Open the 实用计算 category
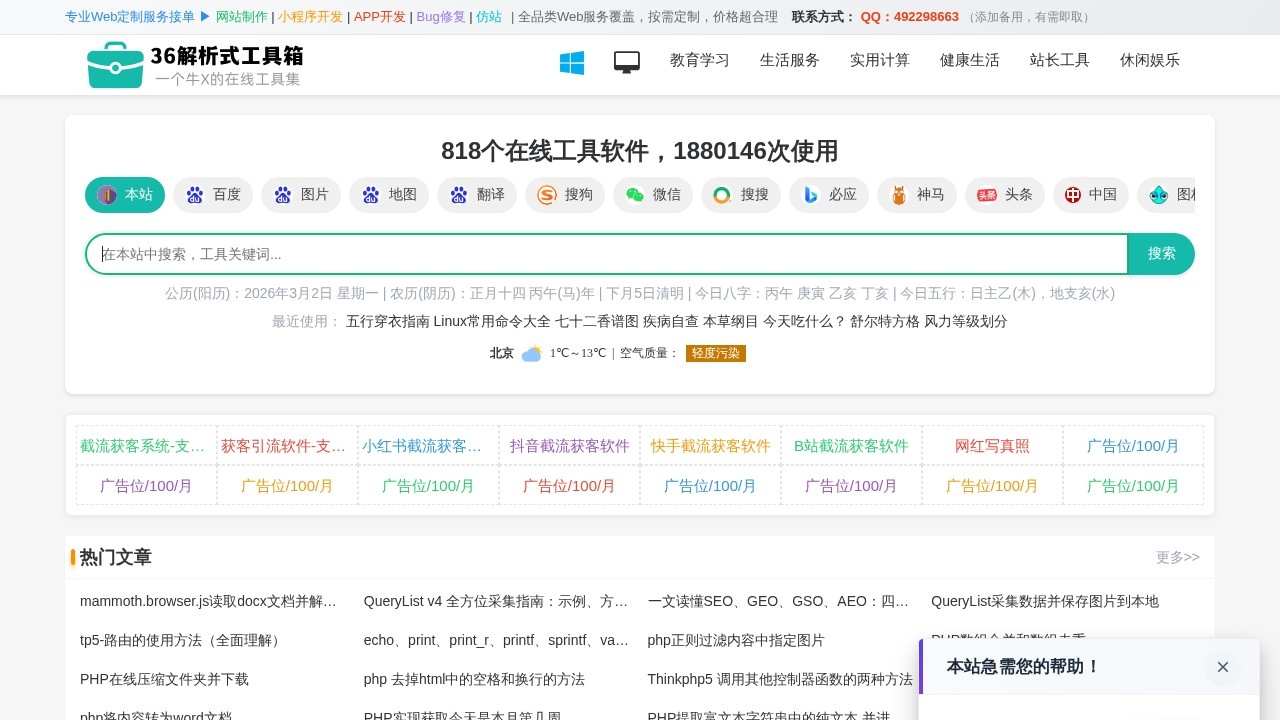This screenshot has width=1280, height=720. click(x=879, y=60)
